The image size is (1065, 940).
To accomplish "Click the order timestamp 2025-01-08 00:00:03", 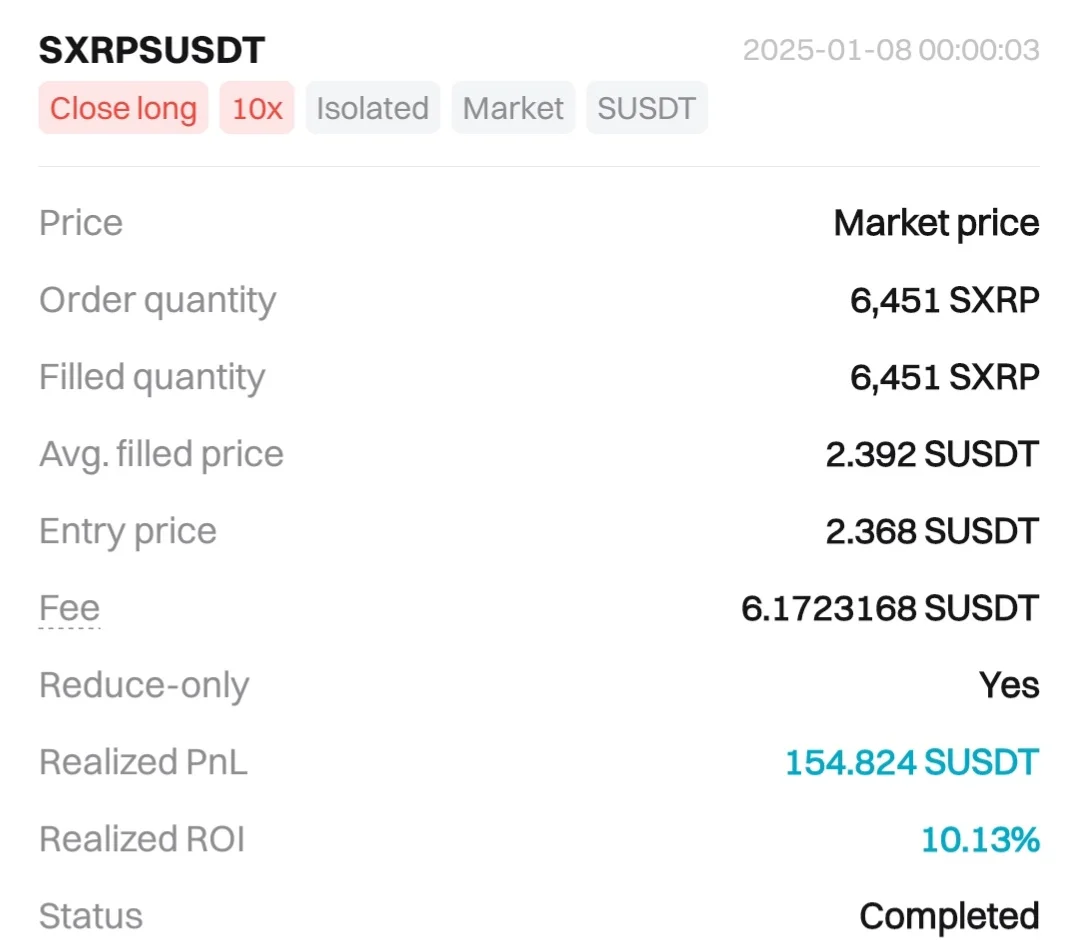I will [890, 50].
